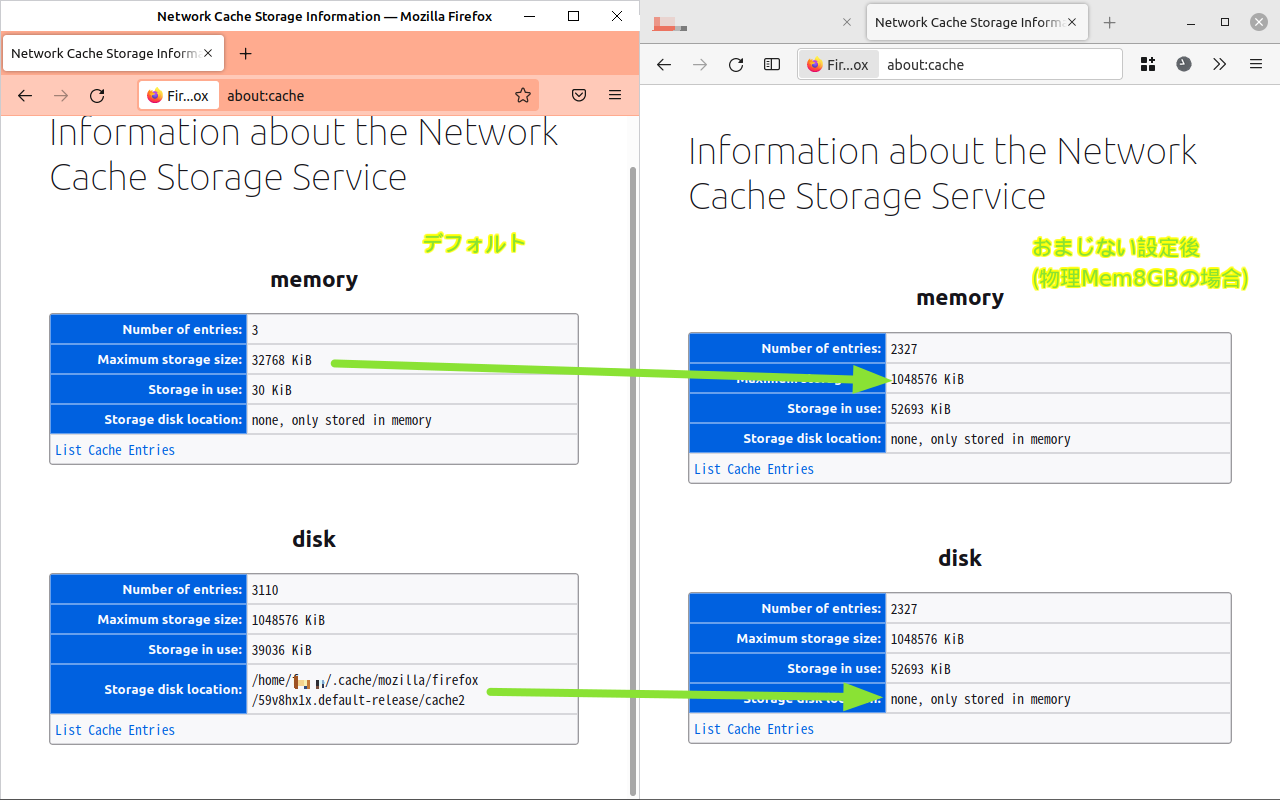The height and width of the screenshot is (800, 1280).
Task: Toggle the sidebar icon in the right Firefox window
Action: (772, 64)
